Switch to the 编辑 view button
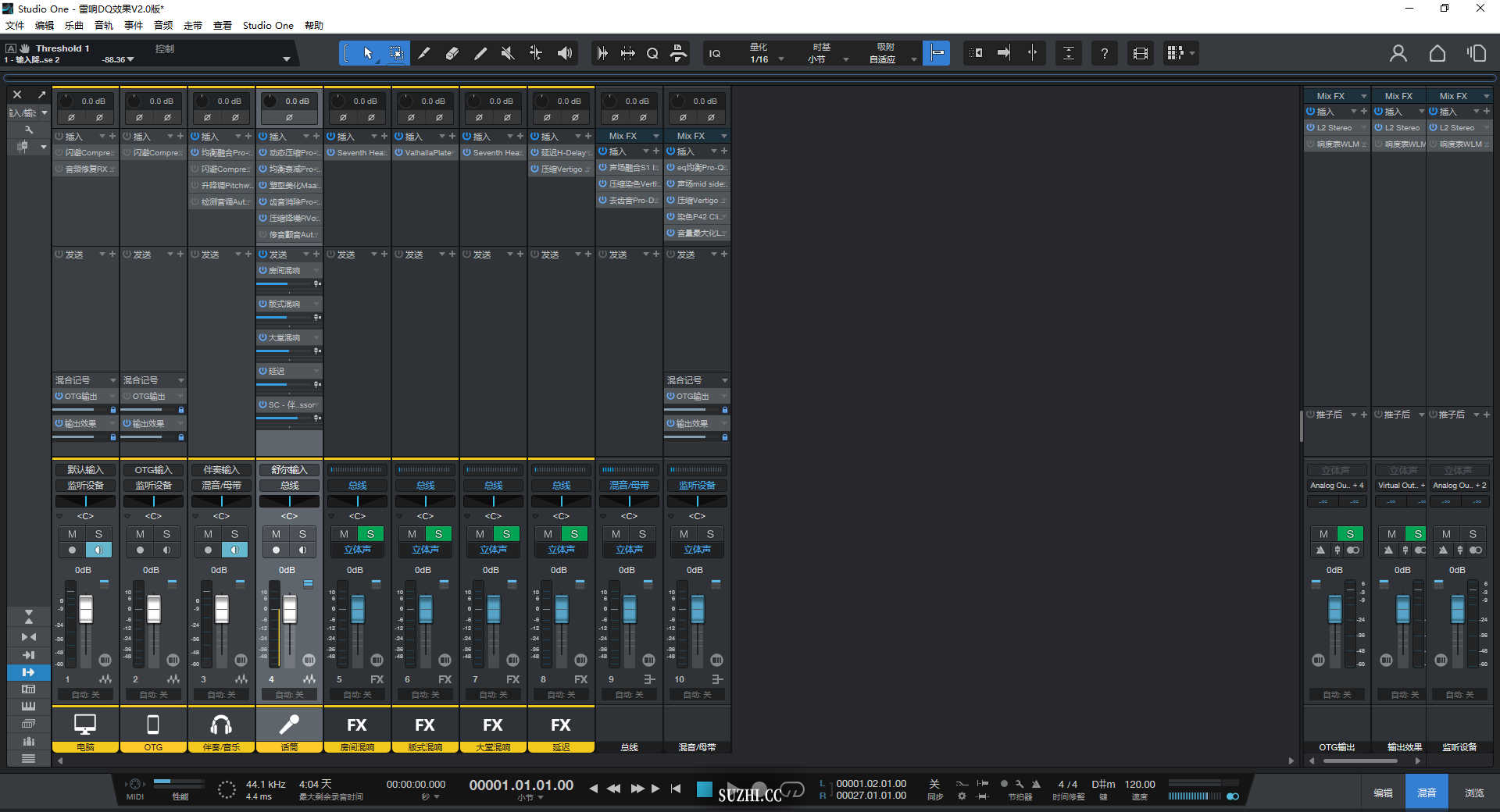 [1383, 792]
